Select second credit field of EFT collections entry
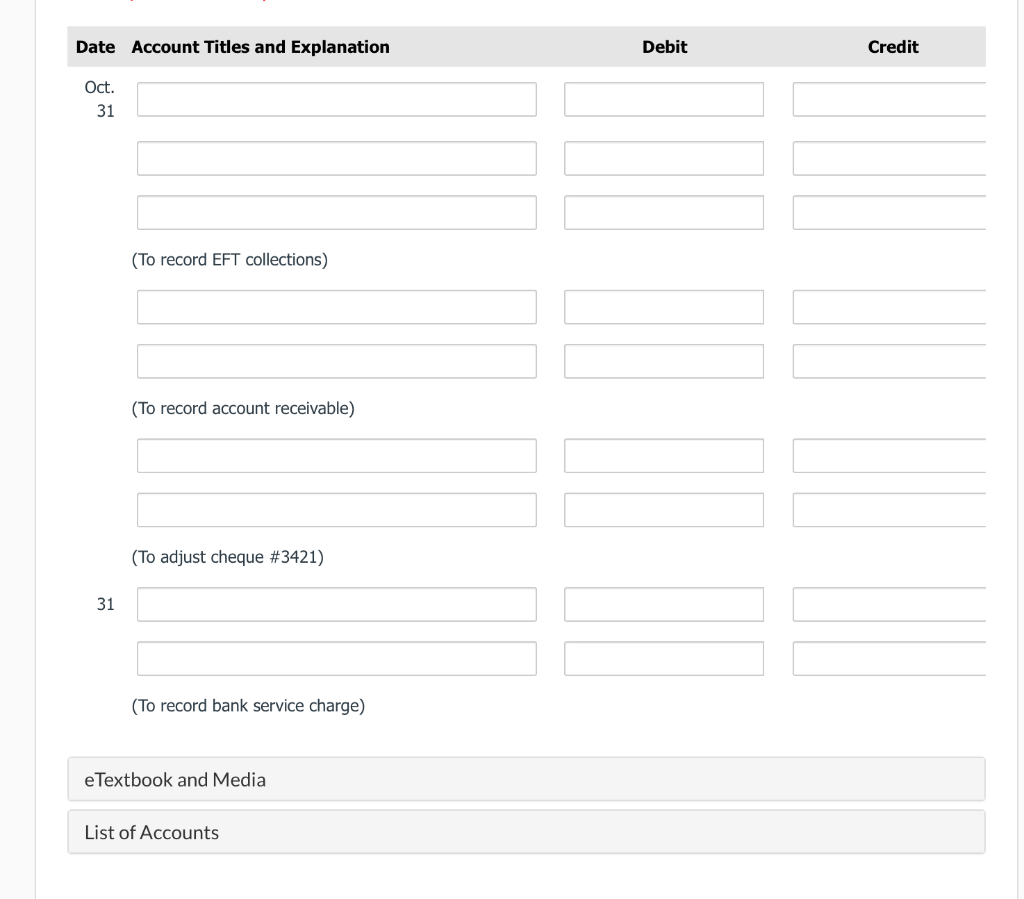This screenshot has width=1024, height=899. click(x=889, y=158)
